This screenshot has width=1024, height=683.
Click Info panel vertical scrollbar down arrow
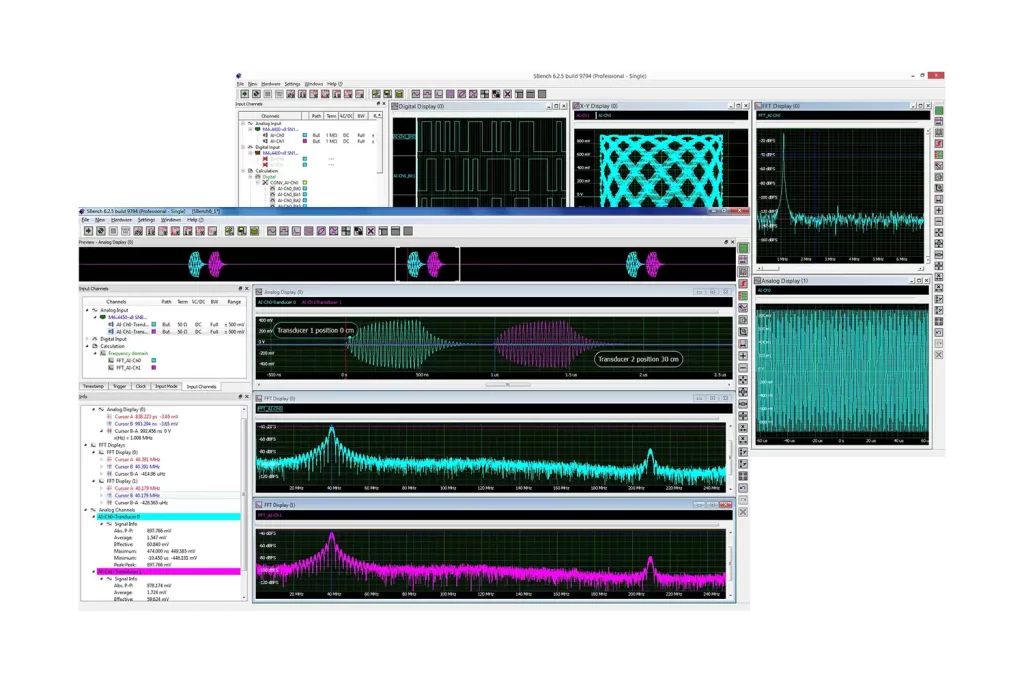pos(244,597)
